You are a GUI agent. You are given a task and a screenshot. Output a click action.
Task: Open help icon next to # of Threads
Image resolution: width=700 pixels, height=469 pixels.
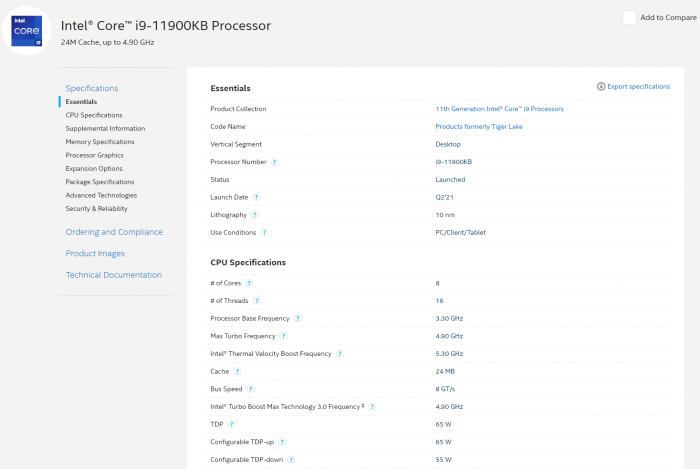point(257,300)
